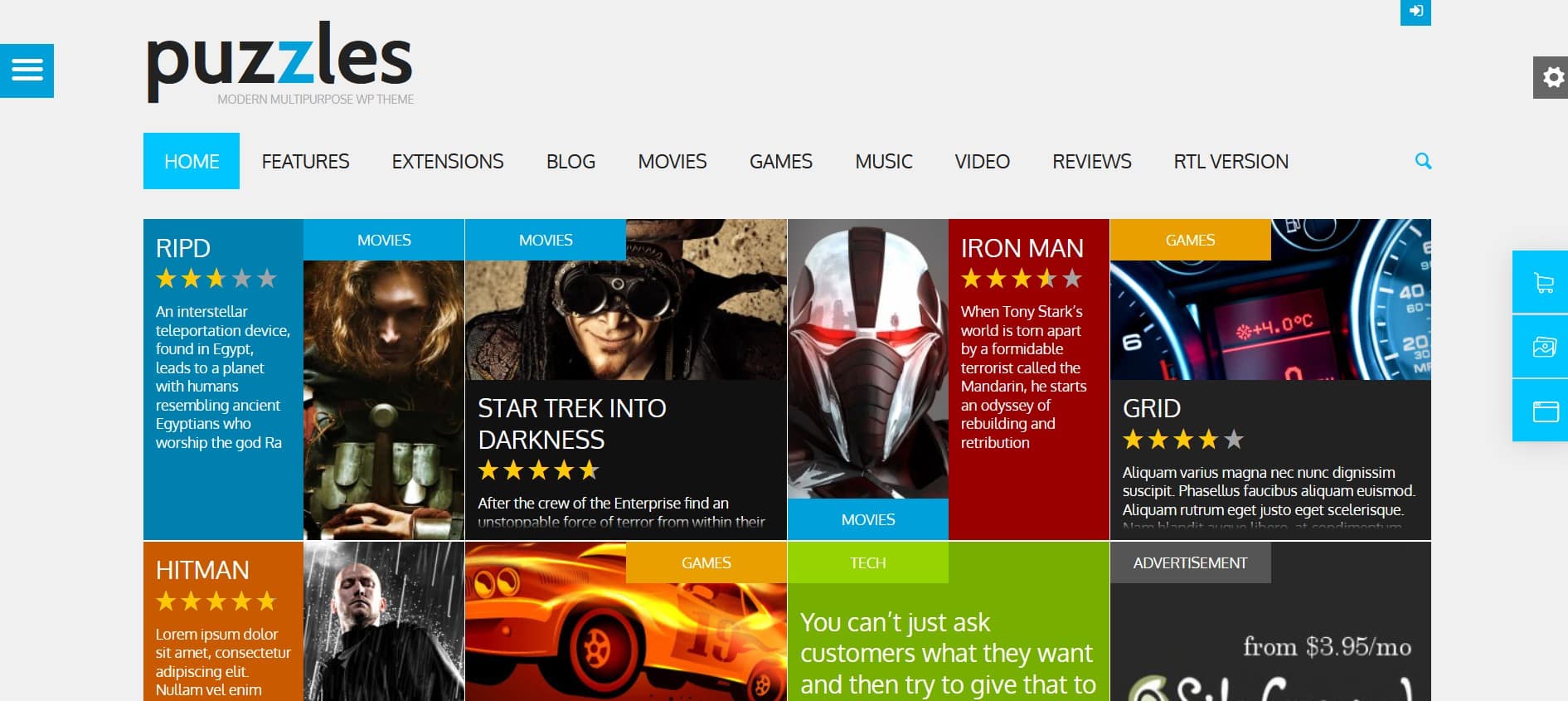Click the GAMES tag on orange car tile
This screenshot has width=1568, height=701.
click(706, 562)
